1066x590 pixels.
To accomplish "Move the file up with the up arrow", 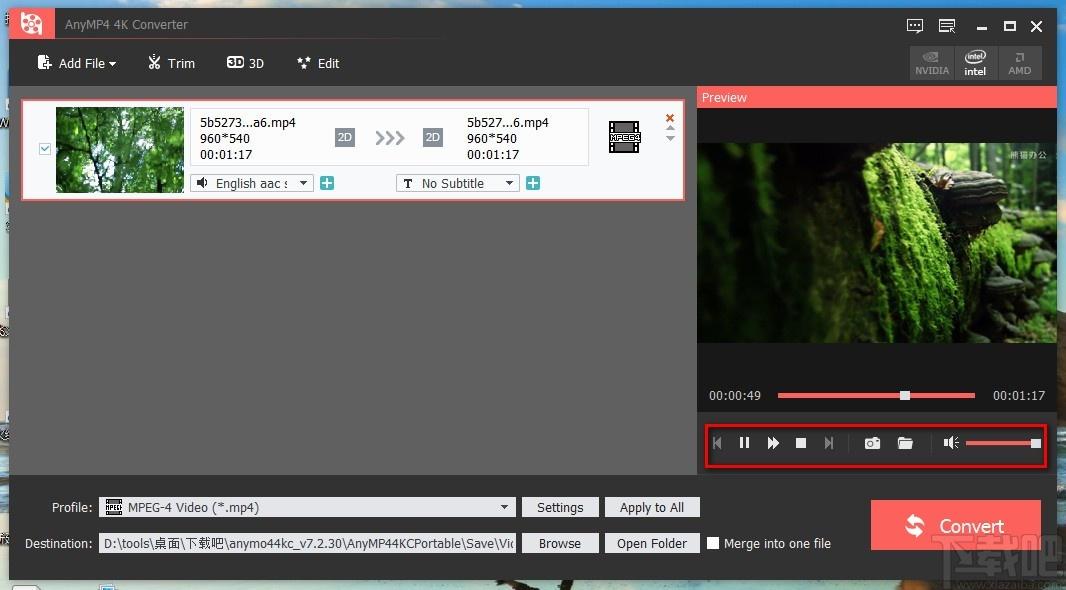I will pyautogui.click(x=670, y=128).
